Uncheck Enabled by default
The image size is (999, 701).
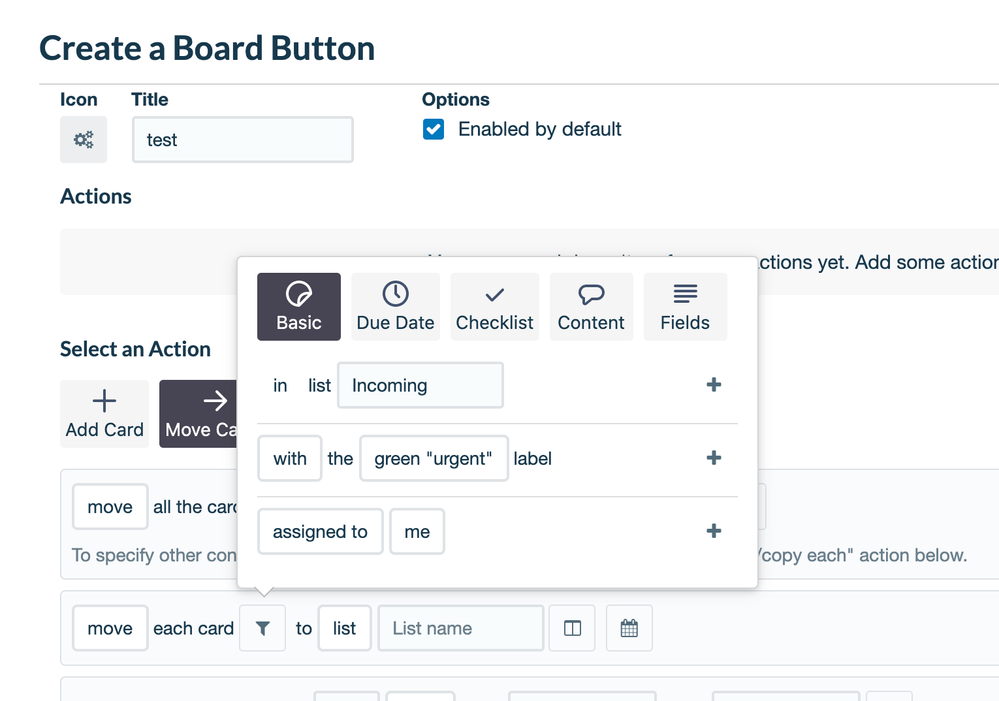coord(433,129)
